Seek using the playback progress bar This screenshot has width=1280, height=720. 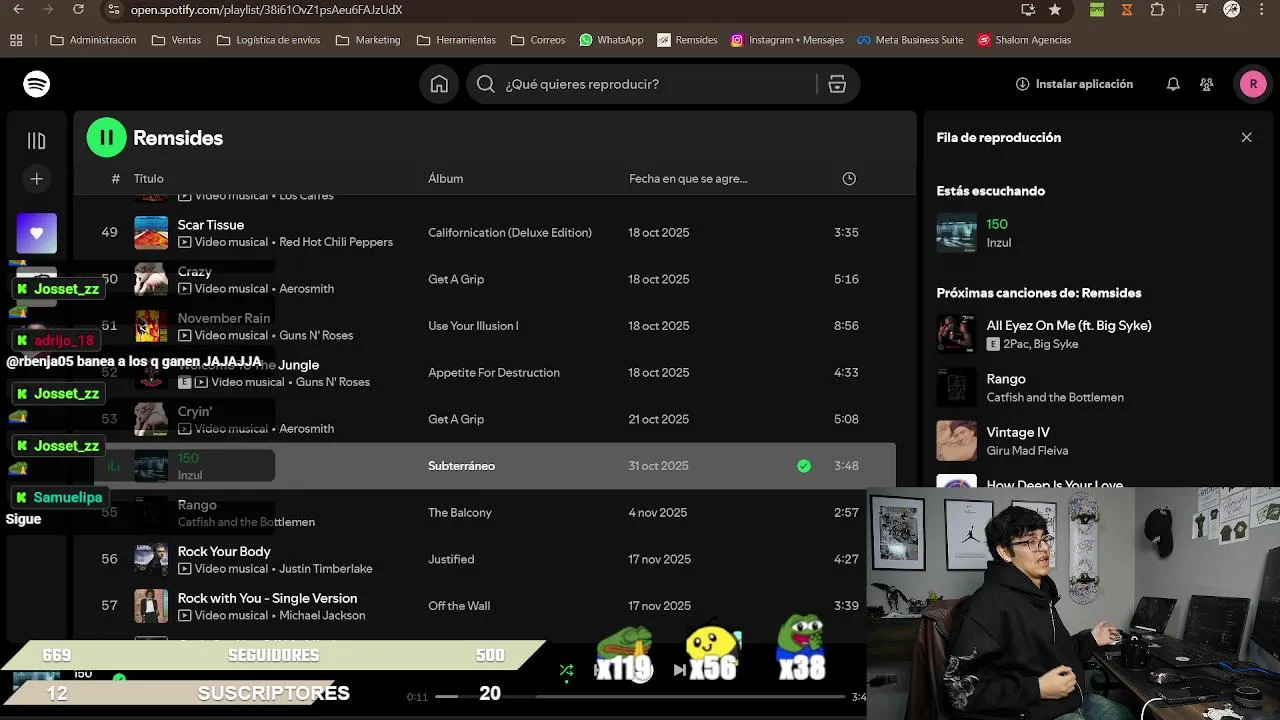(x=641, y=696)
